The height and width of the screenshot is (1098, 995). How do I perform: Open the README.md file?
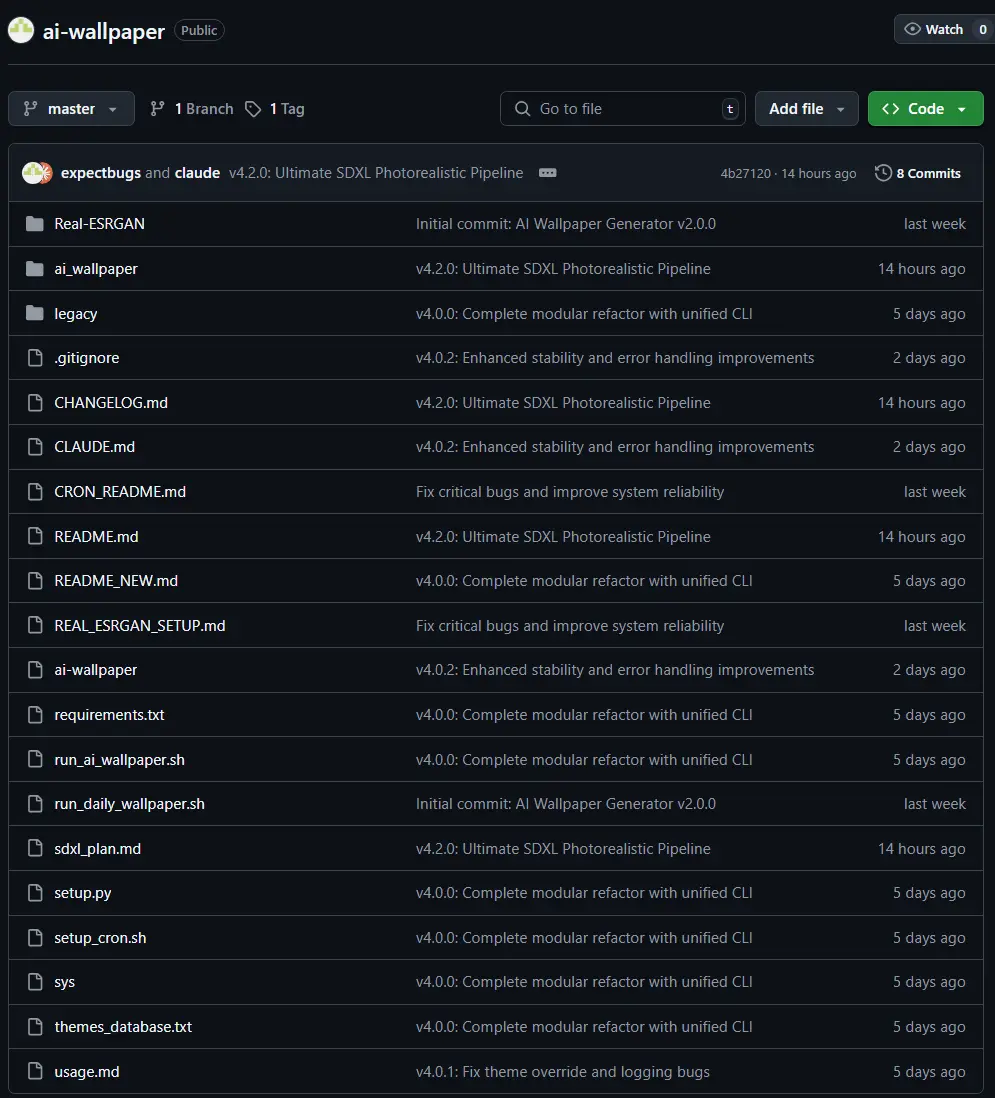pyautogui.click(x=96, y=537)
